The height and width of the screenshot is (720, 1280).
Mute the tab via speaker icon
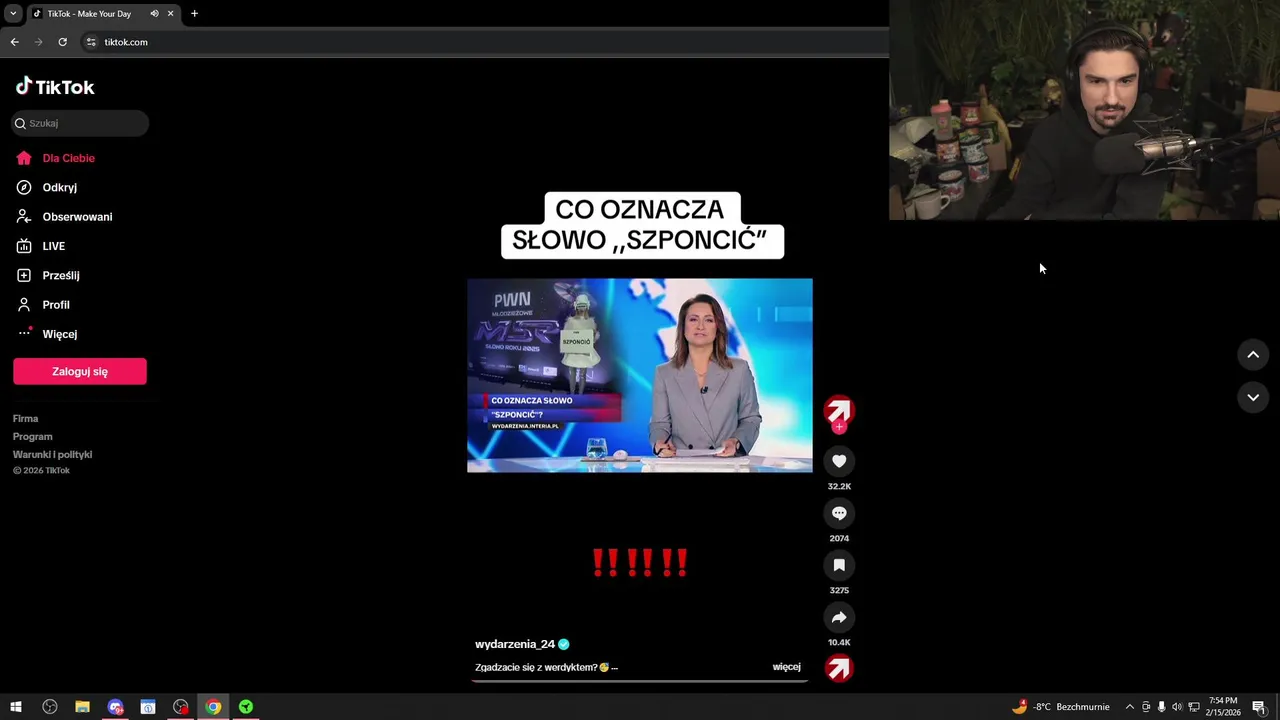point(154,14)
